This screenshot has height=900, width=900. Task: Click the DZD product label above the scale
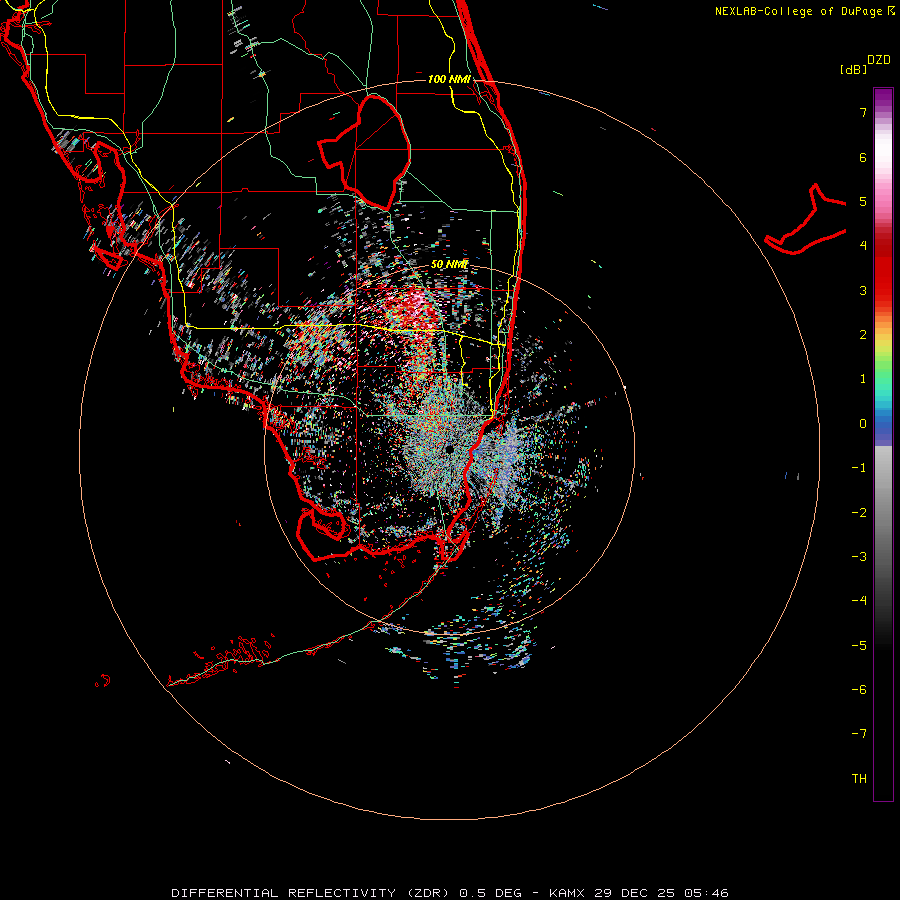pos(879,60)
